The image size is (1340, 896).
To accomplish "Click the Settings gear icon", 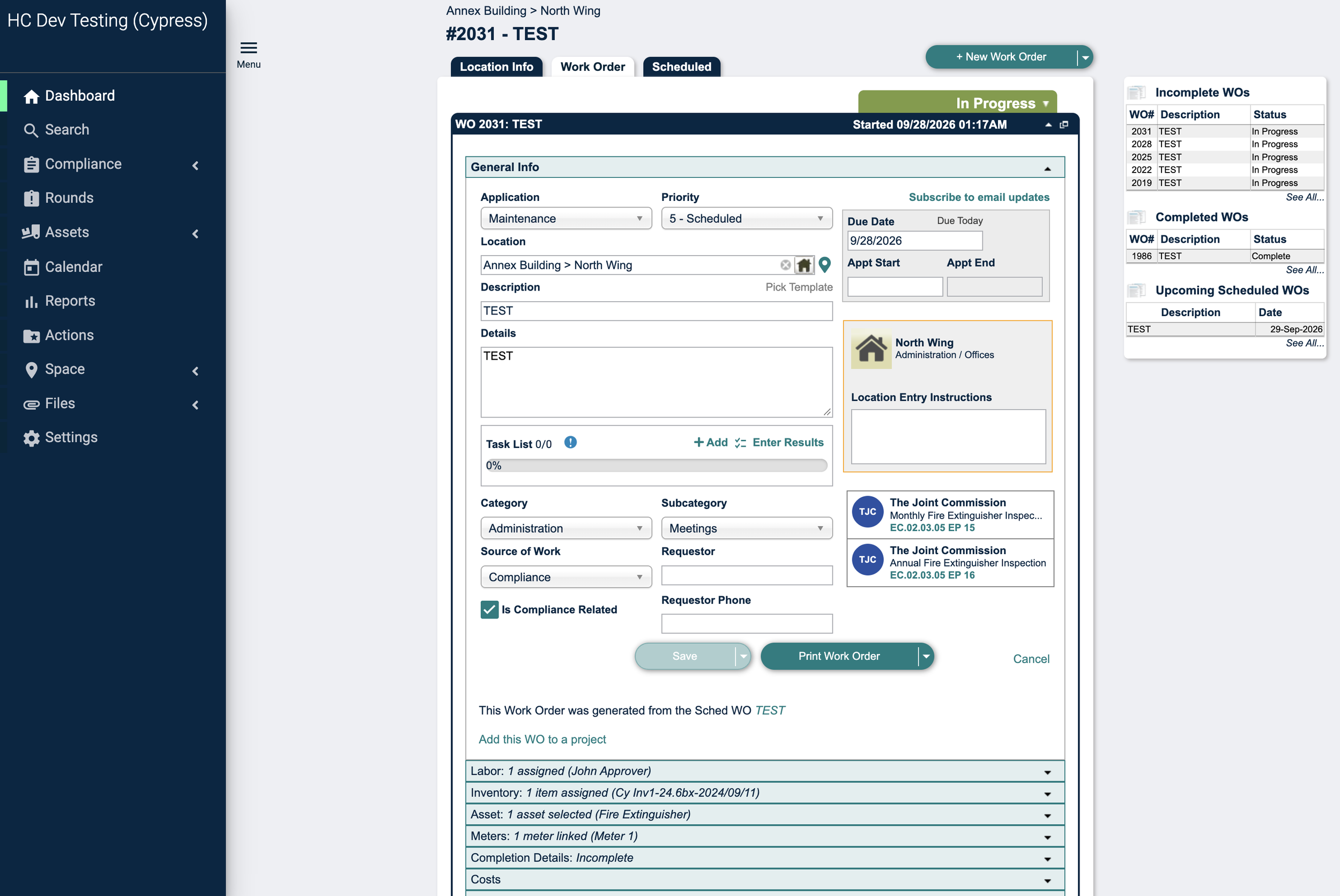I will click(32, 438).
